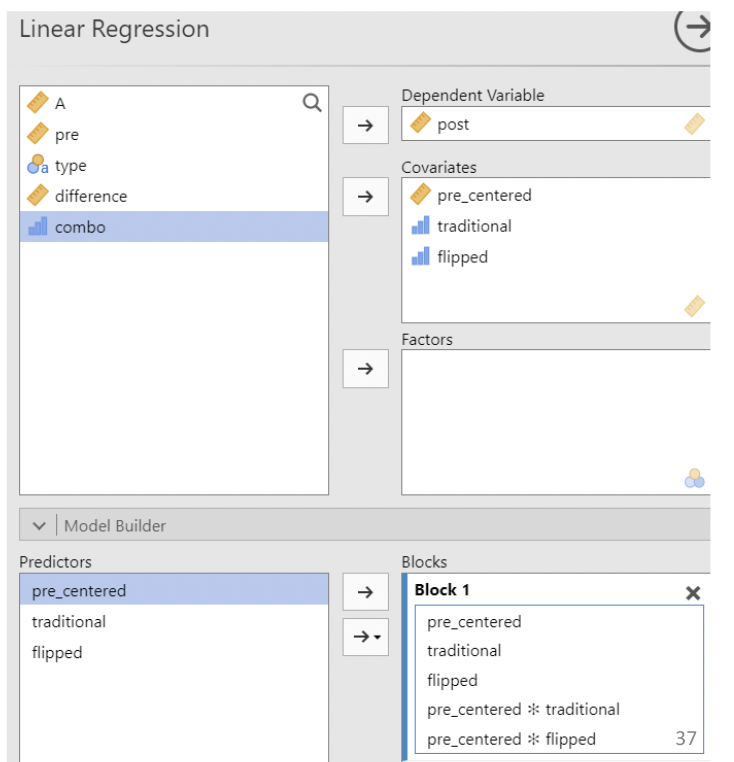This screenshot has height=762, width=734.
Task: Click the ruler icon beside post
Action: (x=420, y=124)
